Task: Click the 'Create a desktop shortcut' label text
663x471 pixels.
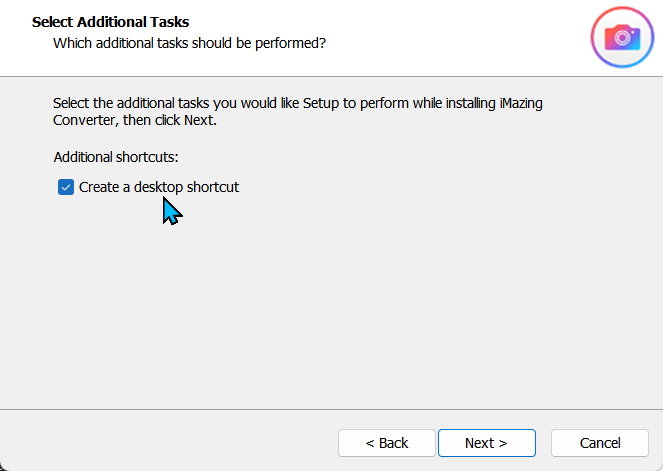Action: tap(159, 187)
